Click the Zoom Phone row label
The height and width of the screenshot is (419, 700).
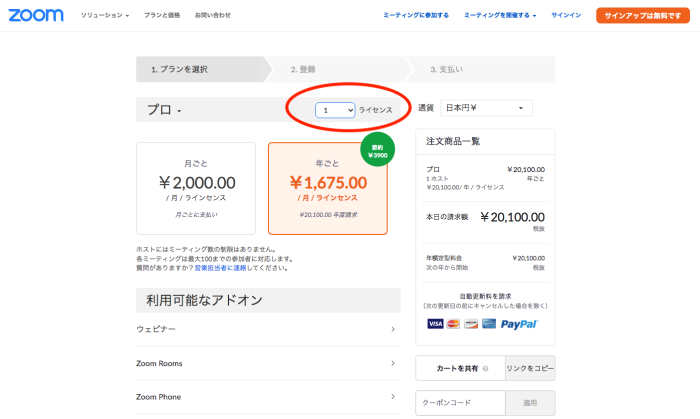(158, 397)
